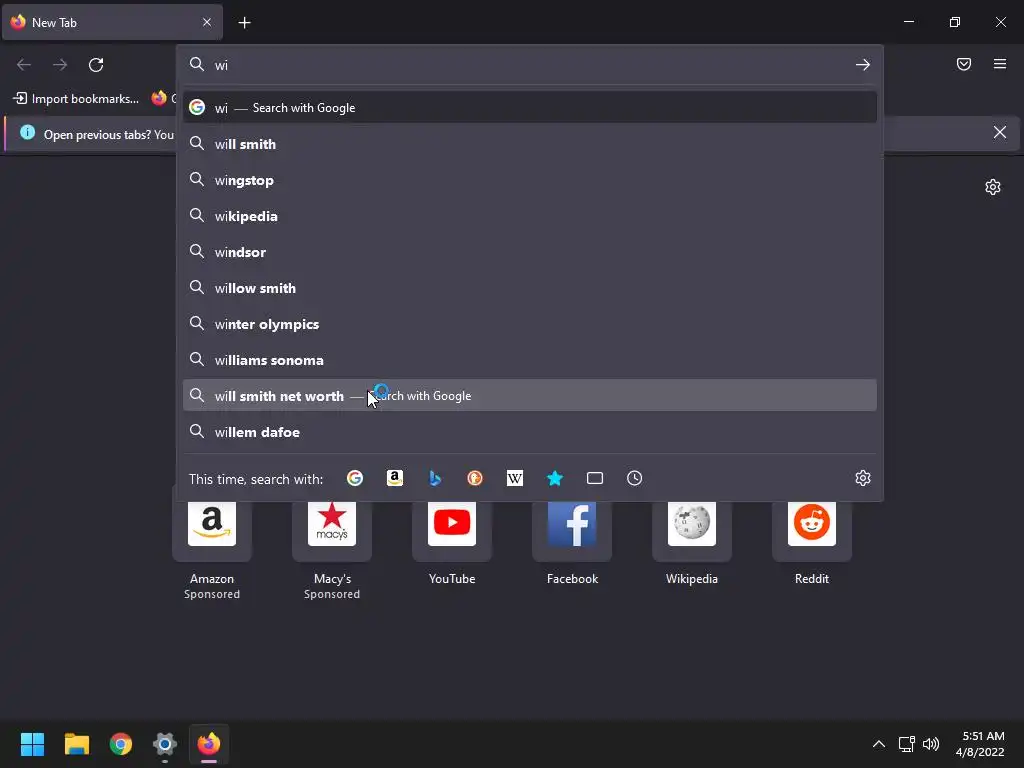
Task: Open search settings gear in dropdown
Action: pos(863,478)
